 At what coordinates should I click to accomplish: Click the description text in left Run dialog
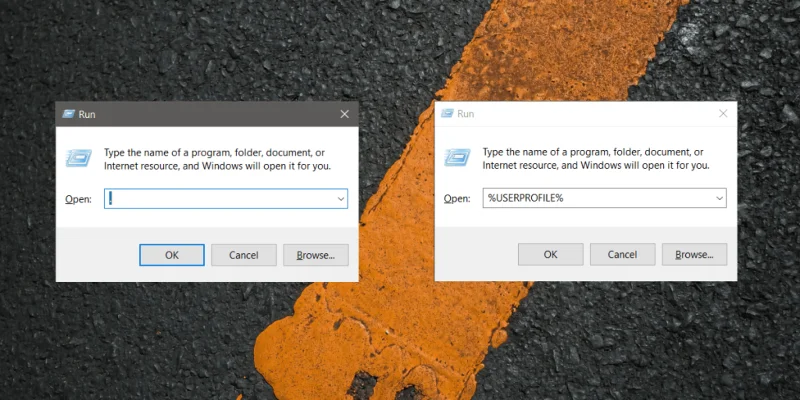tap(218, 159)
